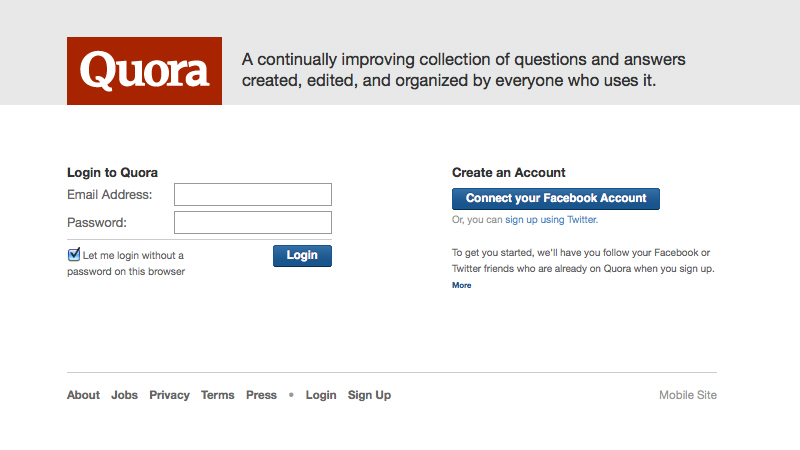Click the "Password:" label text

point(97,222)
